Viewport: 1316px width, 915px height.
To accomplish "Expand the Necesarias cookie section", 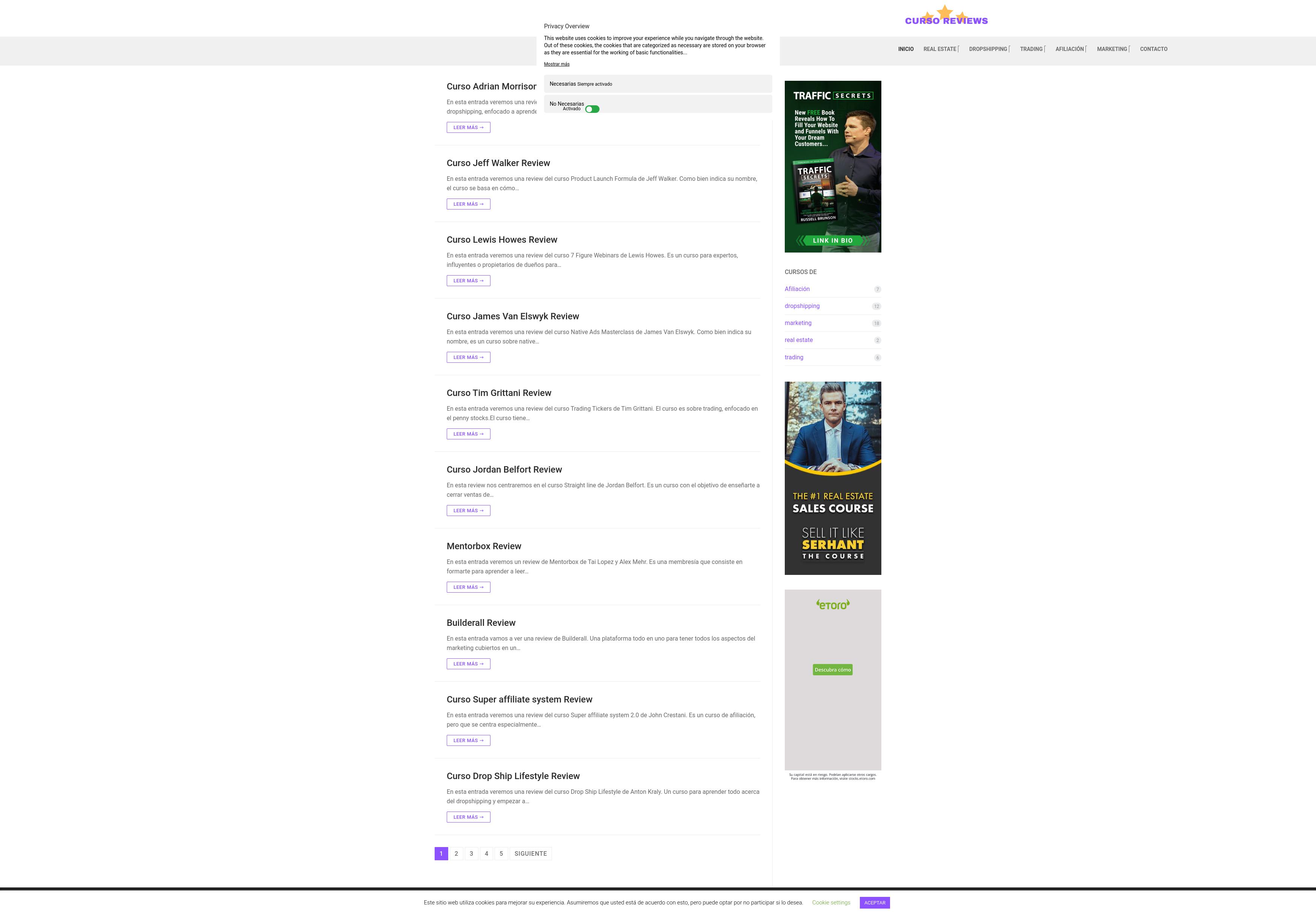I will point(658,84).
